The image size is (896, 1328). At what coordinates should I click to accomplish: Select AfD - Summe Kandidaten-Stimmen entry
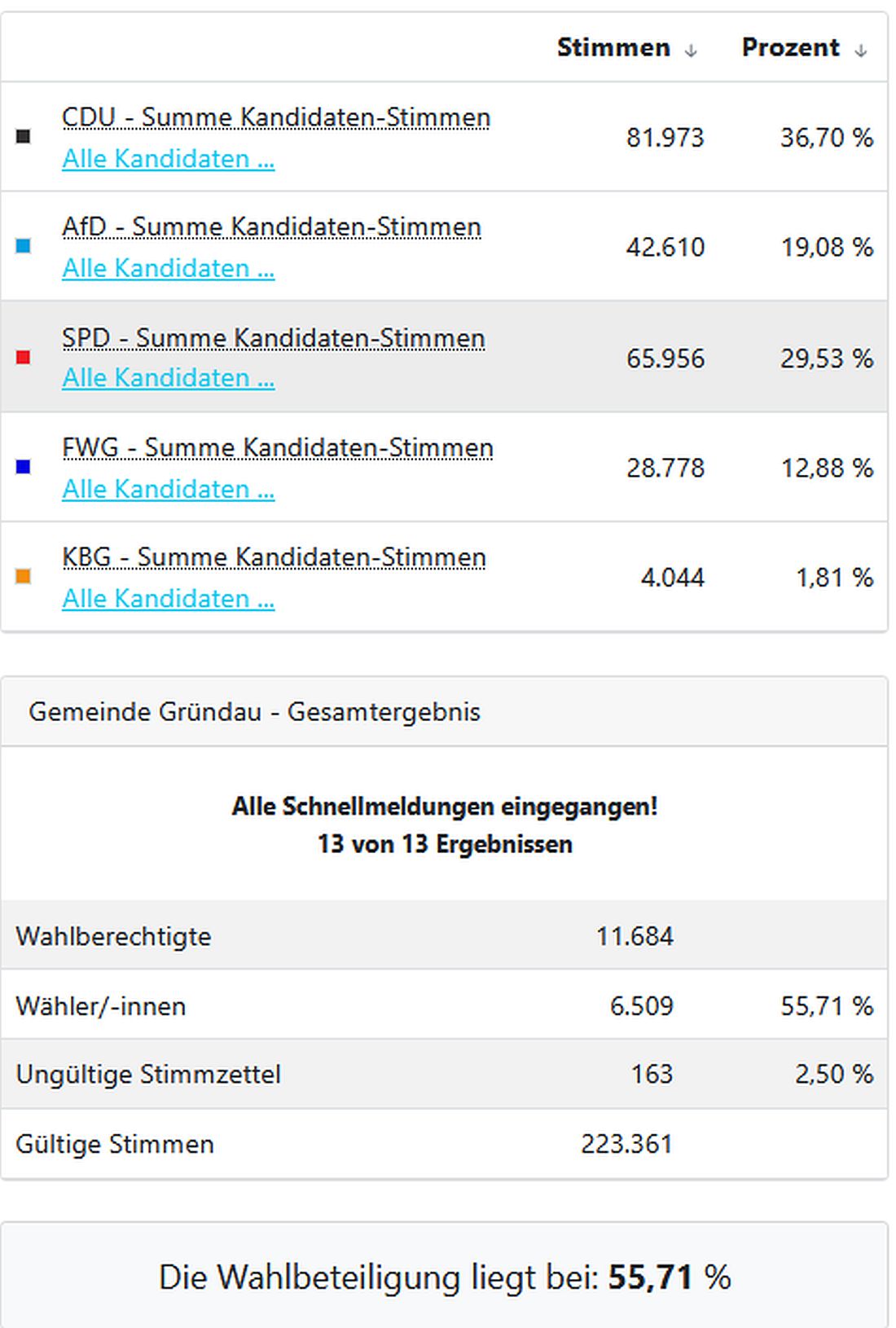pos(272,226)
